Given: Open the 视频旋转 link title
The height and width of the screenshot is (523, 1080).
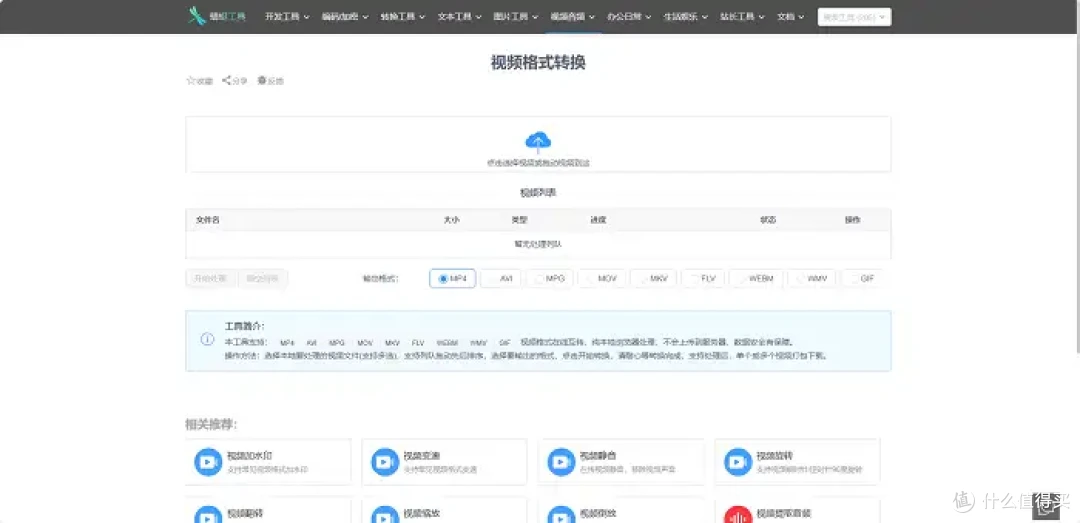Looking at the screenshot, I should [776, 455].
